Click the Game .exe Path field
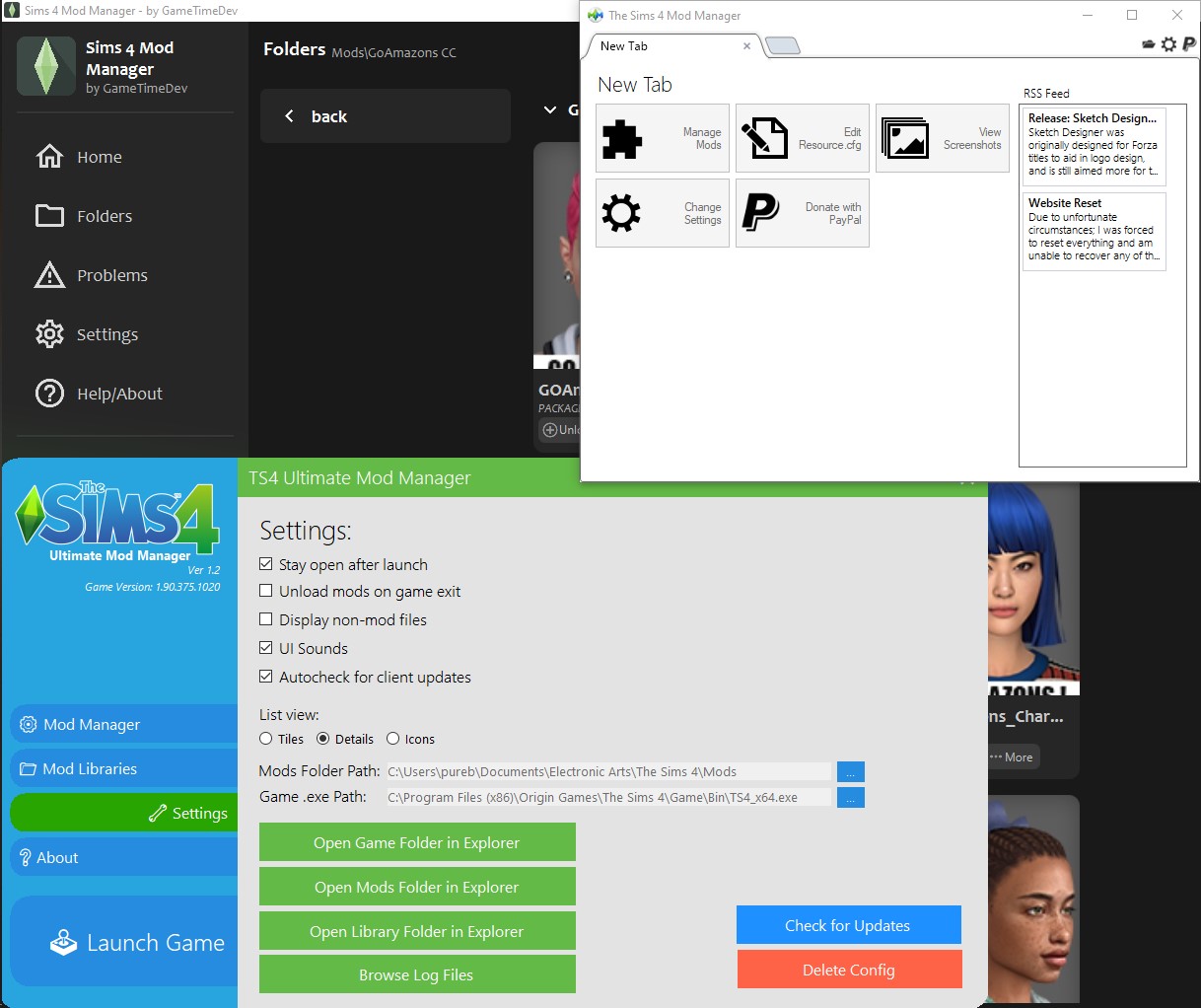Viewport: 1201px width, 1008px height. coord(608,797)
